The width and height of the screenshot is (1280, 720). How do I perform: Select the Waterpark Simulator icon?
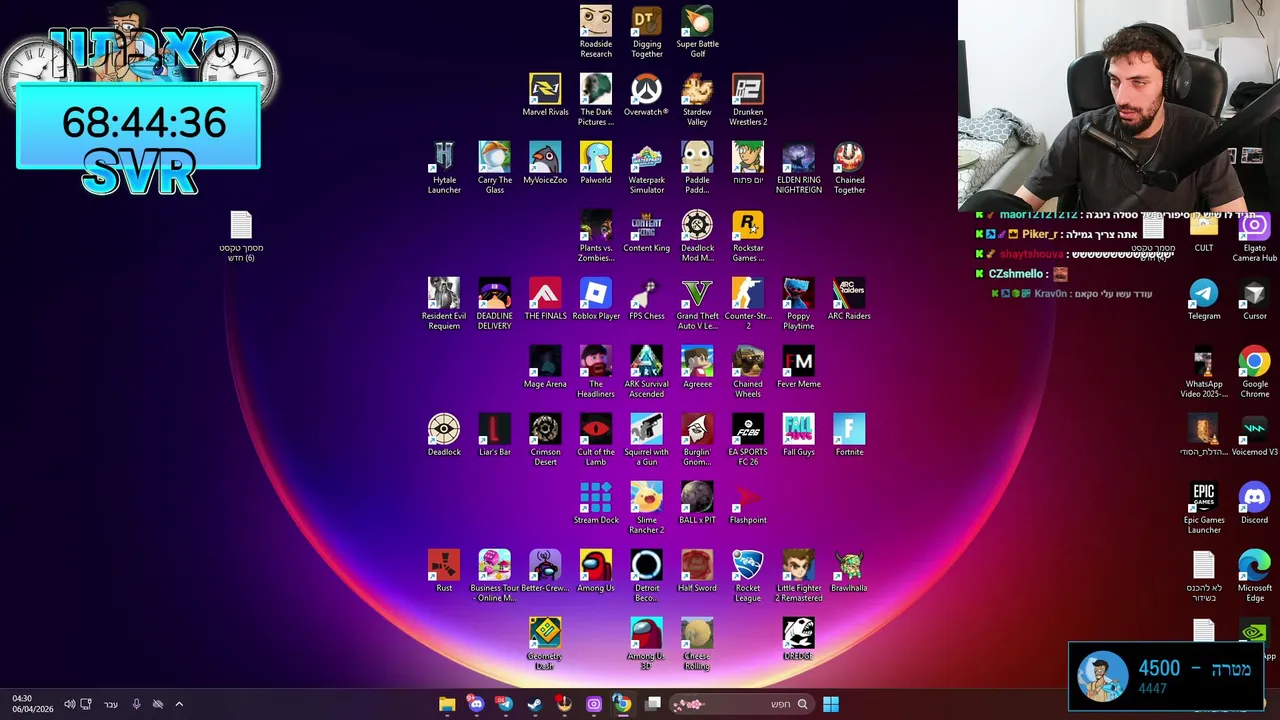647,167
